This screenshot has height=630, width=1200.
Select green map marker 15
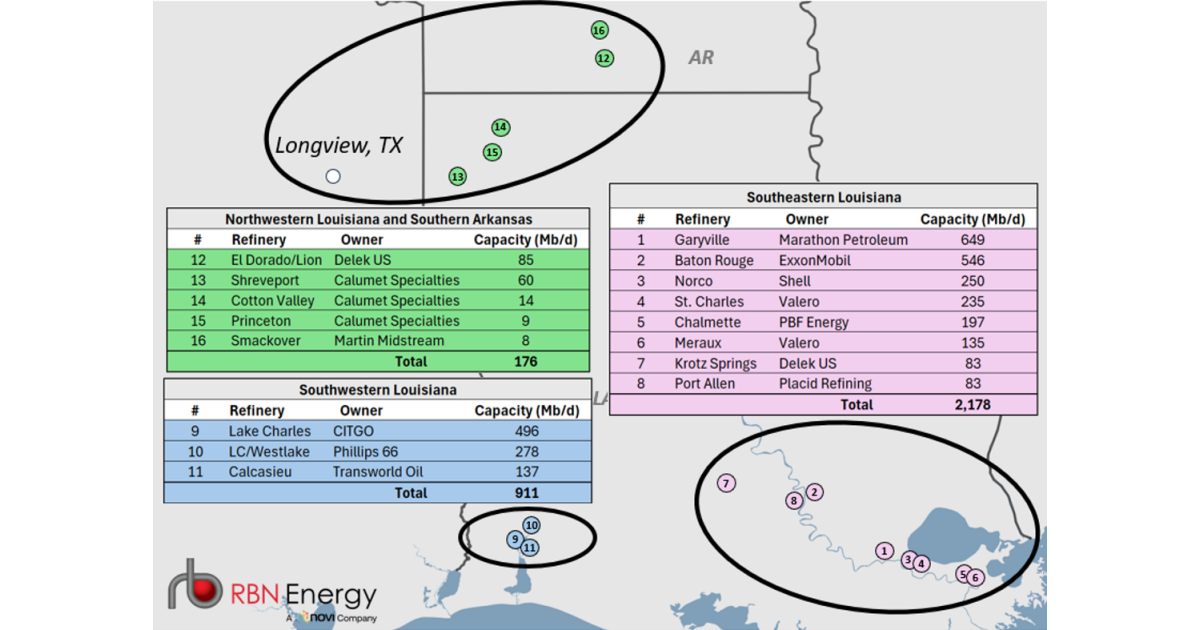(x=492, y=152)
